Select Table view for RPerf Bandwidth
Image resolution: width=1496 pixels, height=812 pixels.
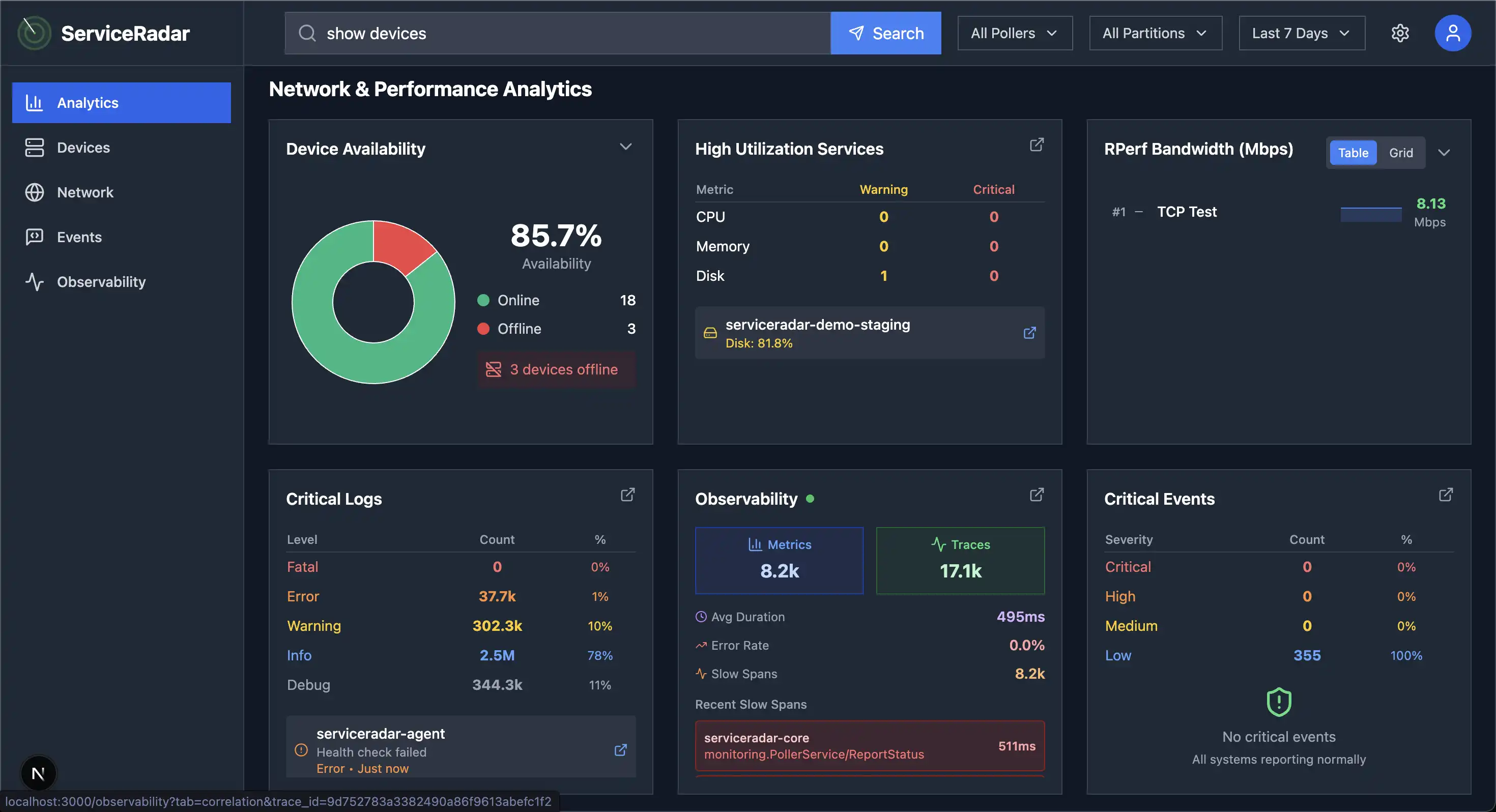click(1353, 153)
